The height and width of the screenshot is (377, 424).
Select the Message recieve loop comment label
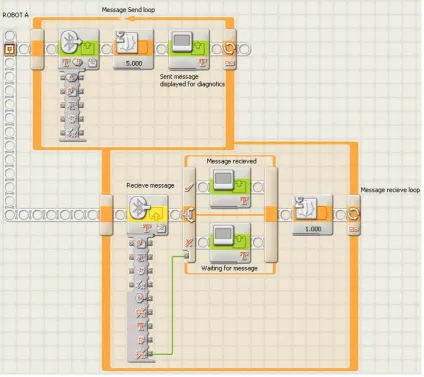[390, 190]
